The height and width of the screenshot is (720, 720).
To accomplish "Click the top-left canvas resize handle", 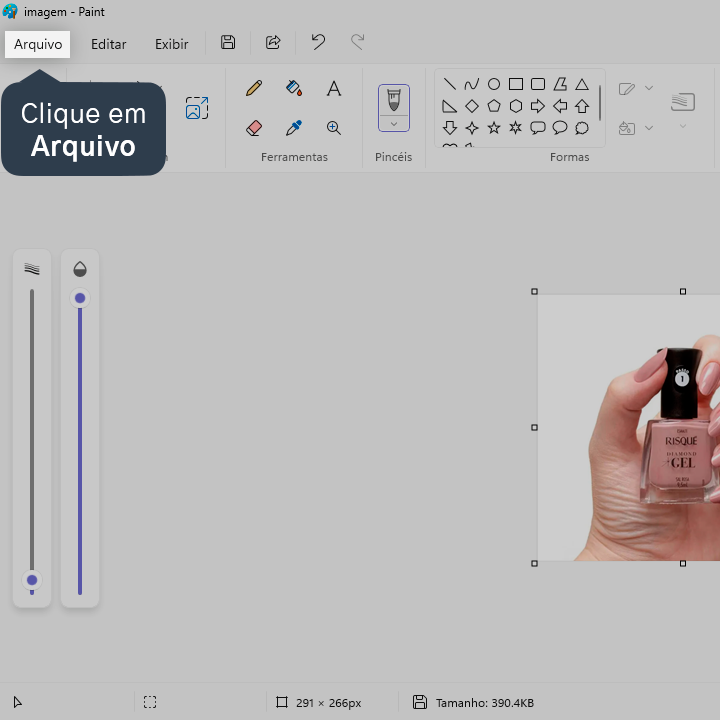I will (534, 291).
